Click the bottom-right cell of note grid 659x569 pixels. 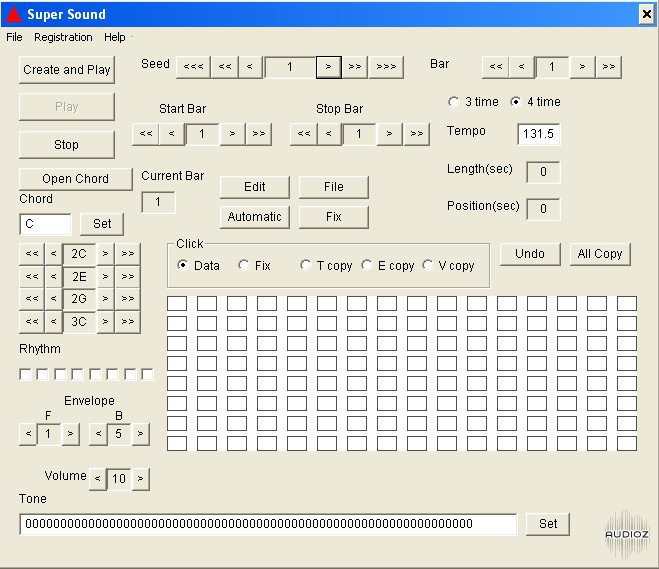click(x=627, y=443)
